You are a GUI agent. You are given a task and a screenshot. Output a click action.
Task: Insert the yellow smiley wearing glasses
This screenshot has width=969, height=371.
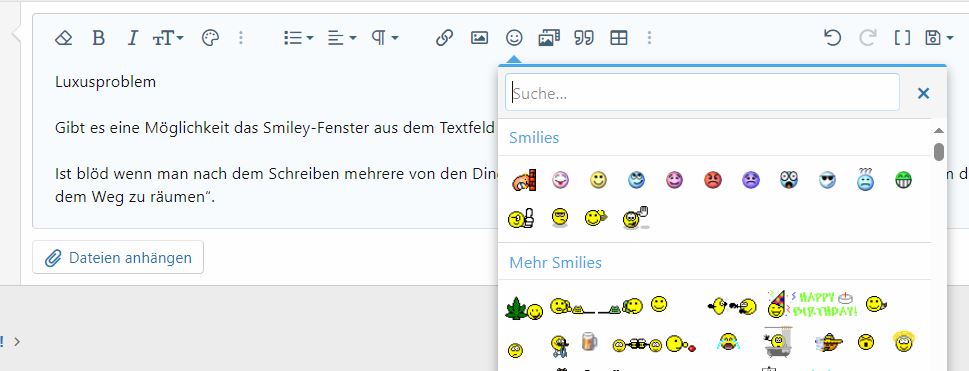(x=559, y=218)
